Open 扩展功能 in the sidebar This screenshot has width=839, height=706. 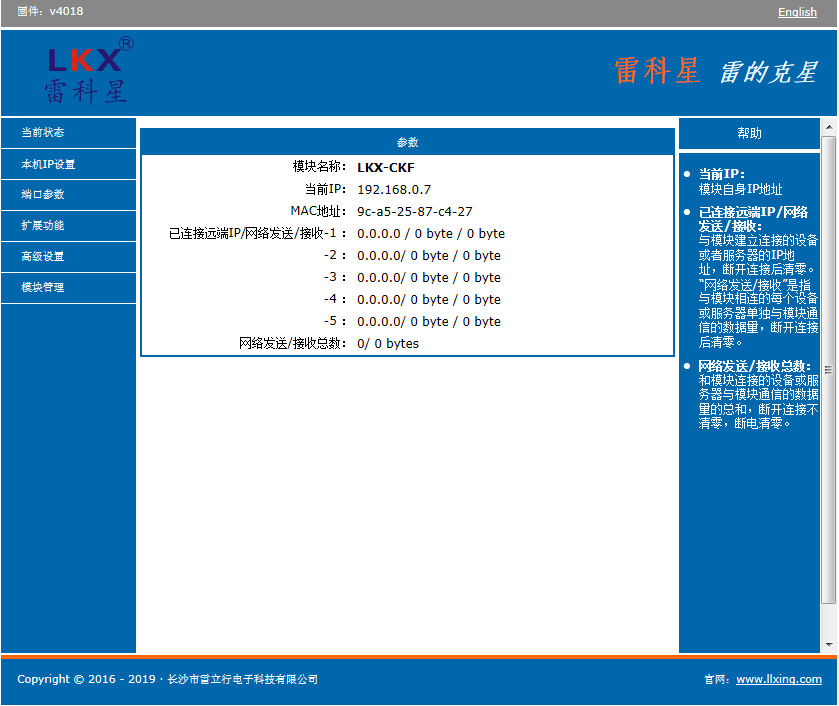68,226
